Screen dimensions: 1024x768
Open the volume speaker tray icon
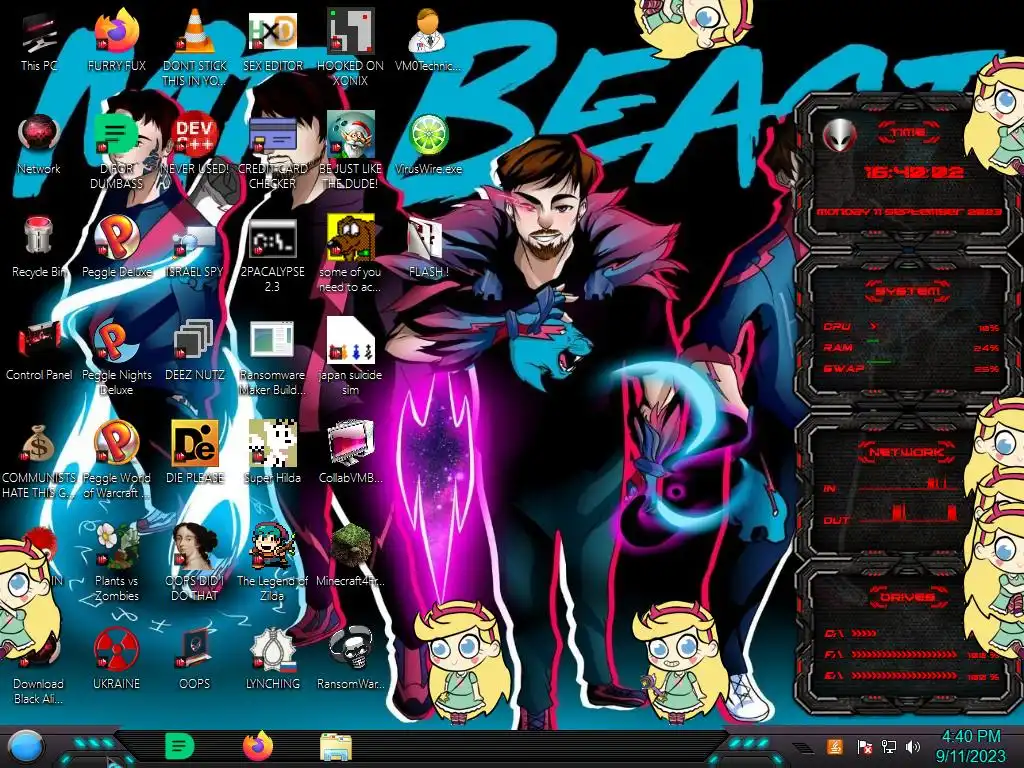pyautogui.click(x=913, y=747)
